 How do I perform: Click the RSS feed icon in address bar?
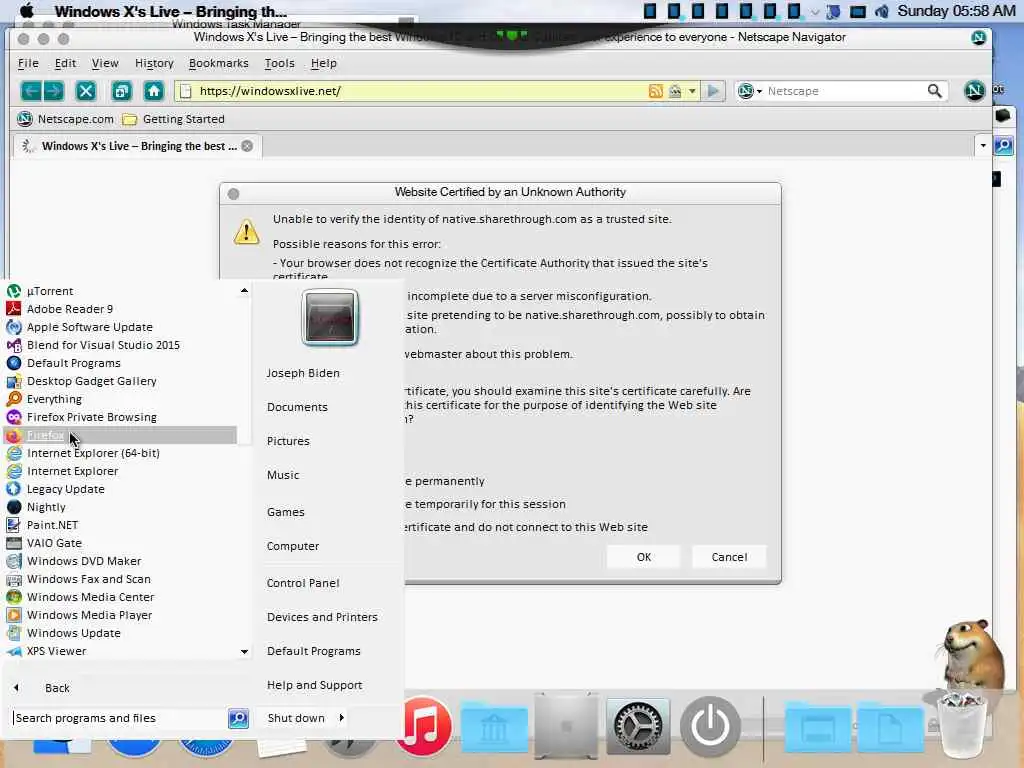pyautogui.click(x=656, y=91)
